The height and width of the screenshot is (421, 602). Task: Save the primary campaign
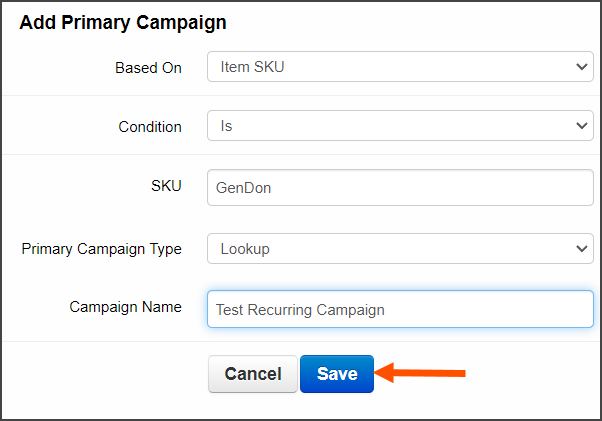click(x=337, y=374)
